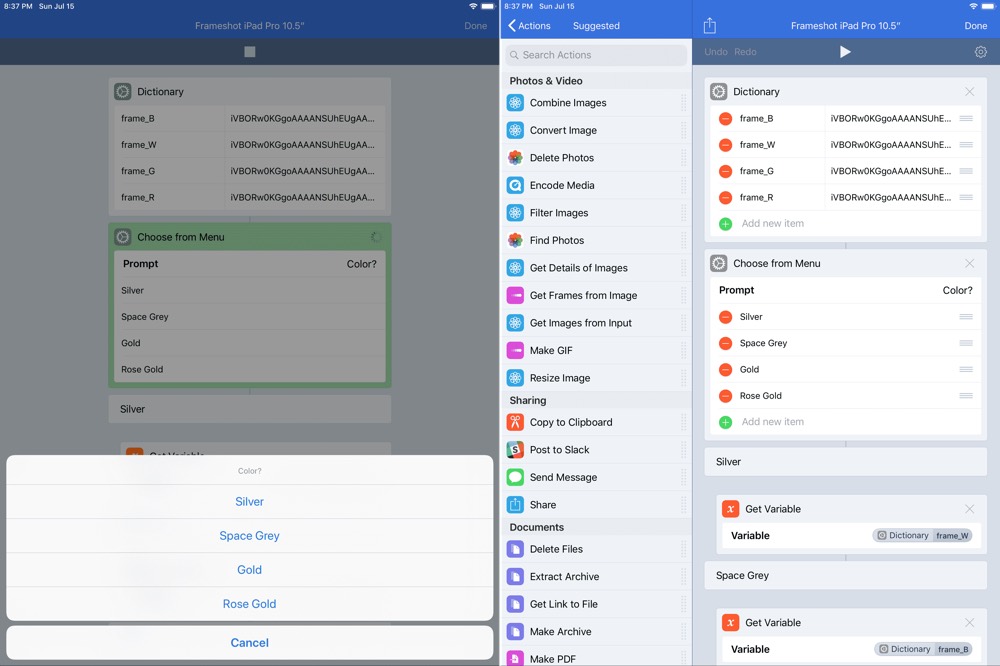Screen dimensions: 1000x666
Task: Choose Gold in the Color? menu
Action: 249,570
